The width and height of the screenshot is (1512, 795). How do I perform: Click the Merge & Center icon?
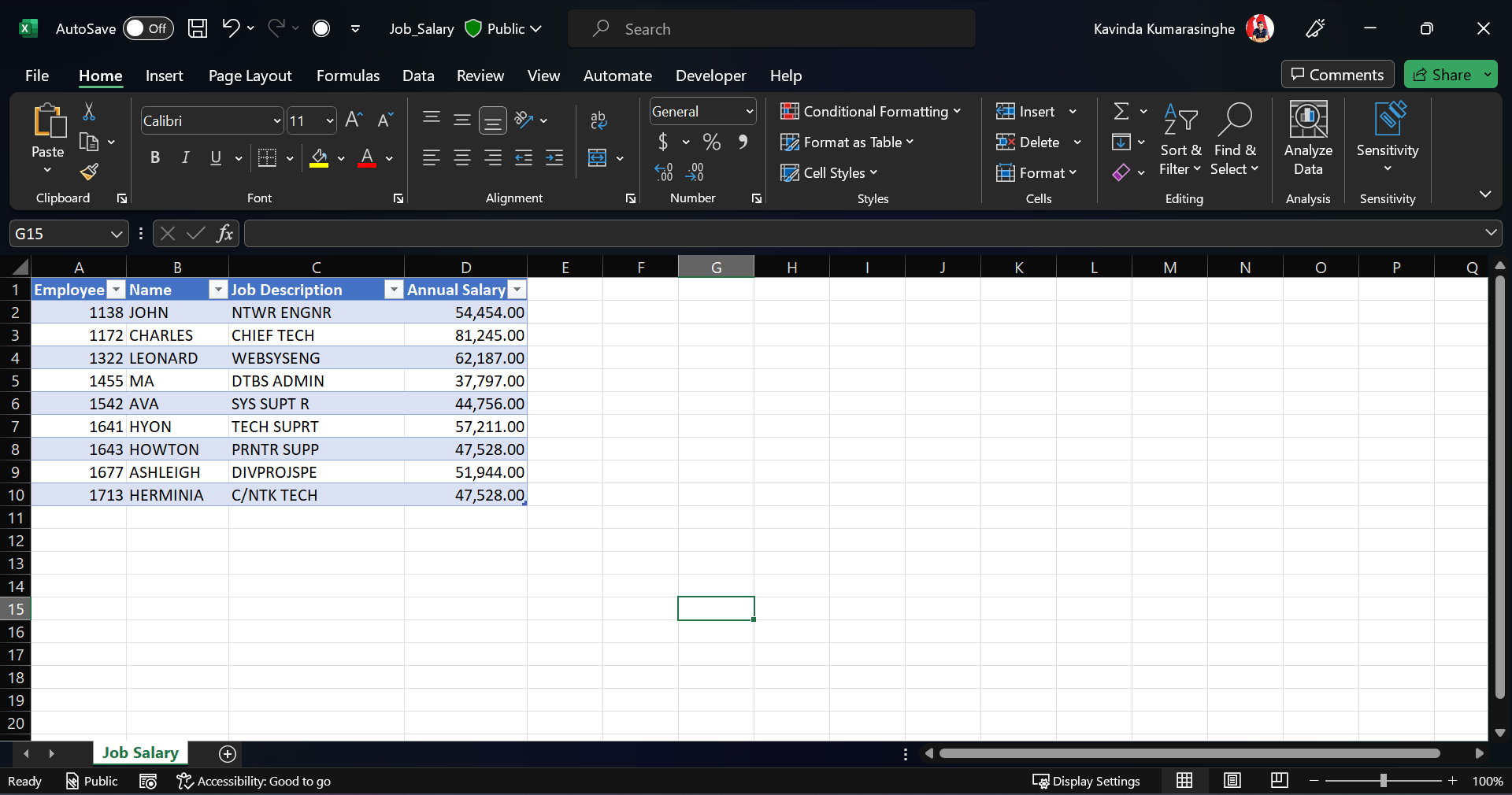coord(598,158)
